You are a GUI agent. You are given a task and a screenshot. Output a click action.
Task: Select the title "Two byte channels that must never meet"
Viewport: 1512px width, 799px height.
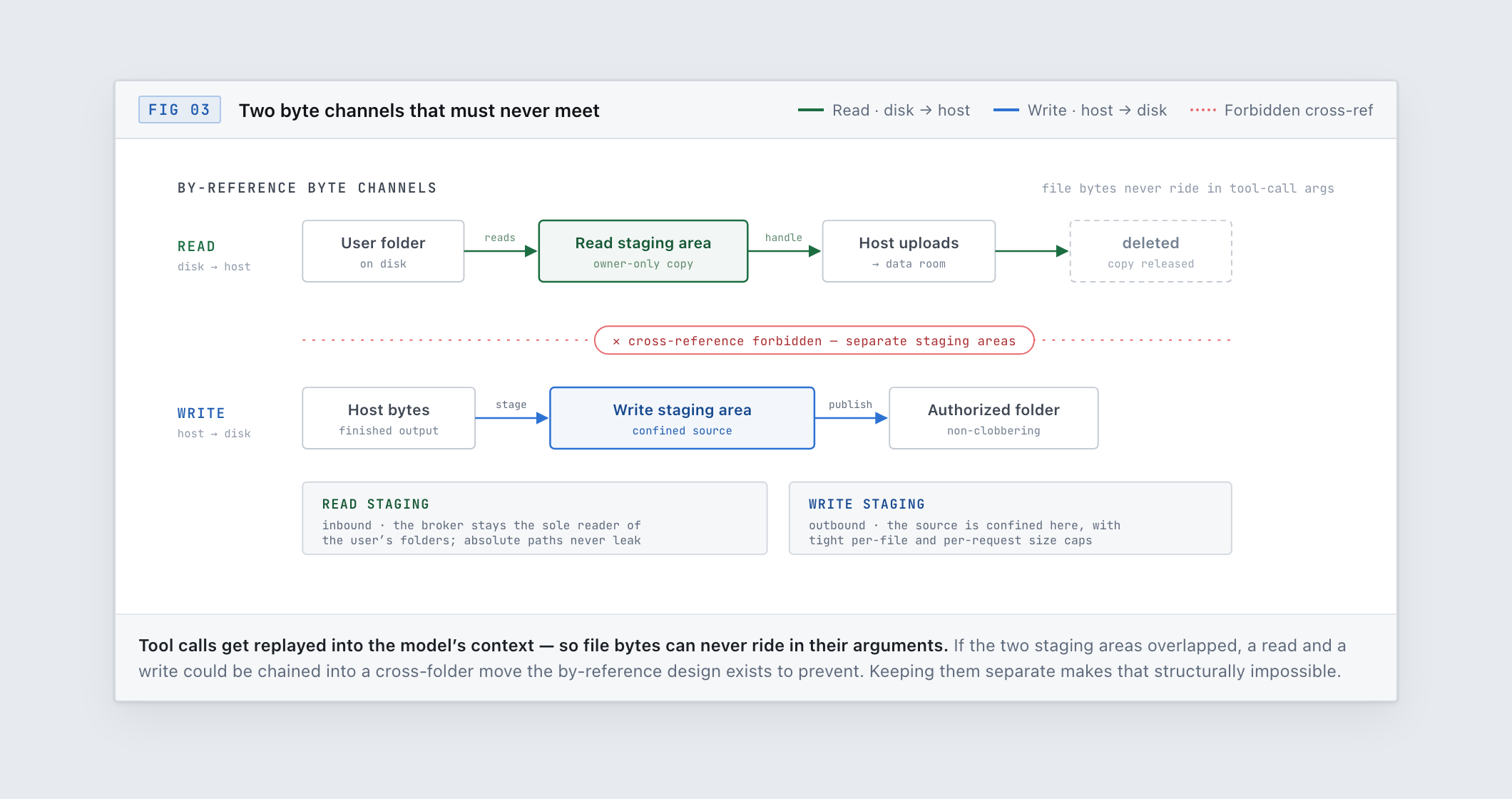(x=419, y=111)
